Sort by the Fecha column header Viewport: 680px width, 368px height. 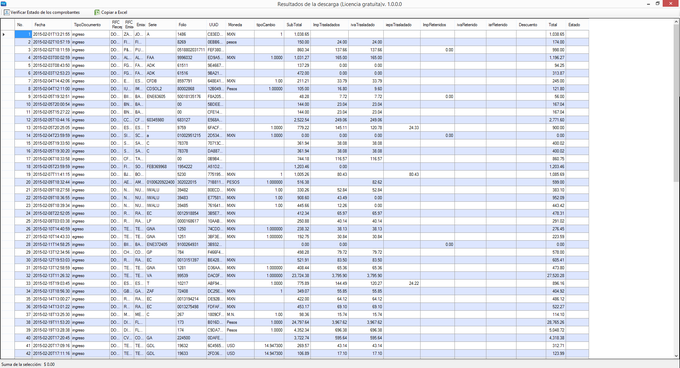click(x=52, y=25)
